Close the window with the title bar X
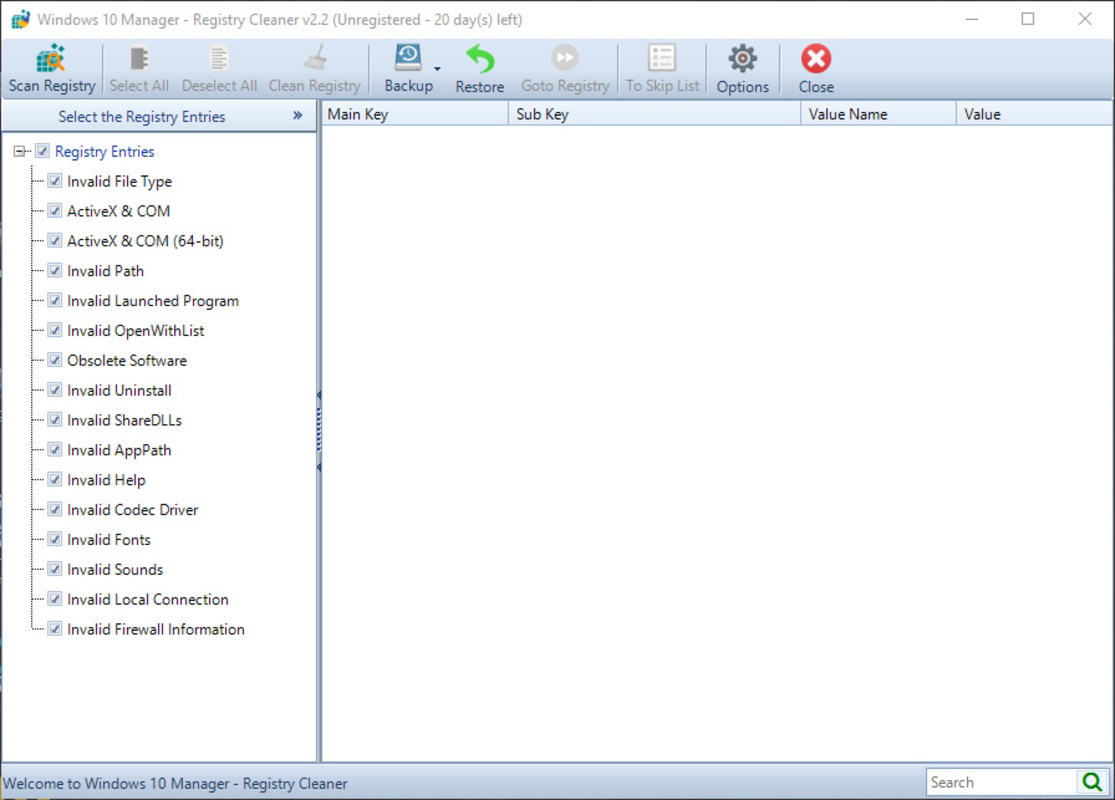The height and width of the screenshot is (800, 1115). (1084, 19)
